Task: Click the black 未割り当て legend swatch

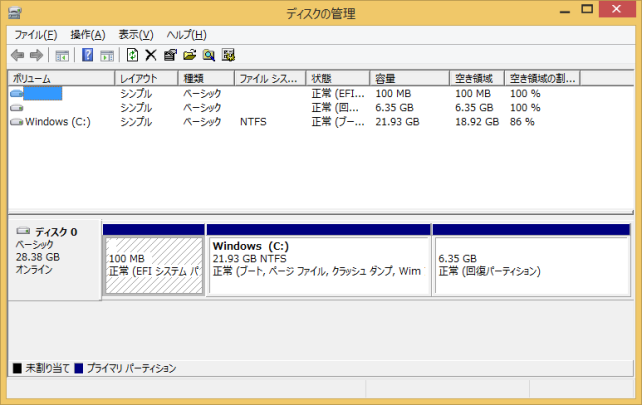Action: (17, 368)
